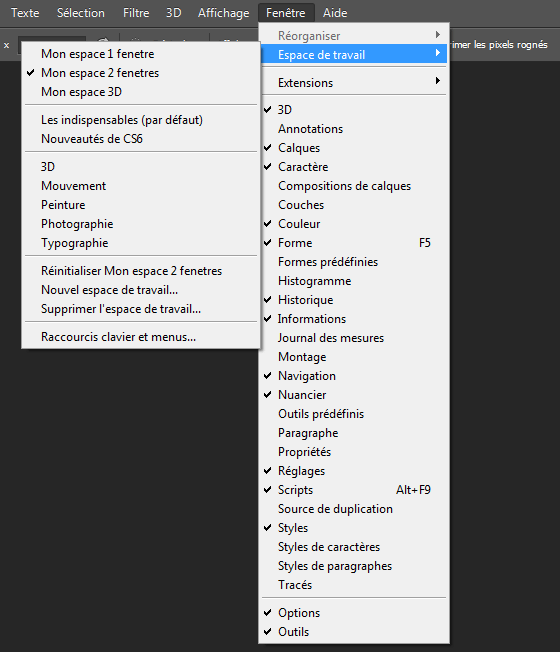Show the Journal des mesures panel
This screenshot has width=560, height=652.
point(354,338)
